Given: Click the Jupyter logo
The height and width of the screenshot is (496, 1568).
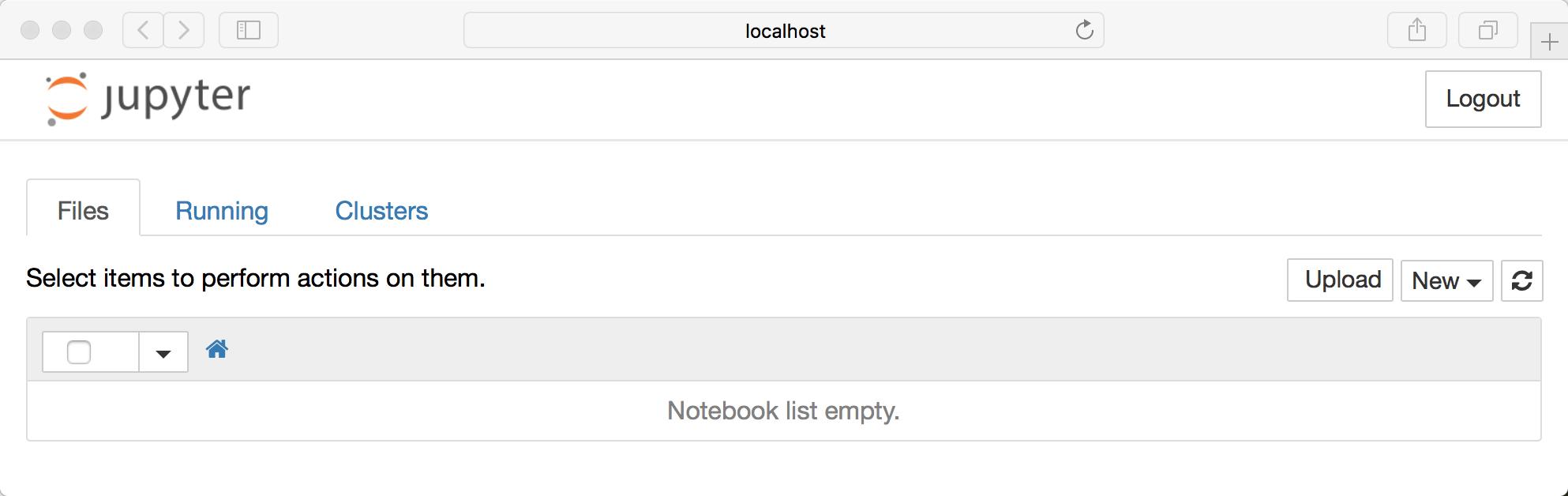Looking at the screenshot, I should pos(147,96).
